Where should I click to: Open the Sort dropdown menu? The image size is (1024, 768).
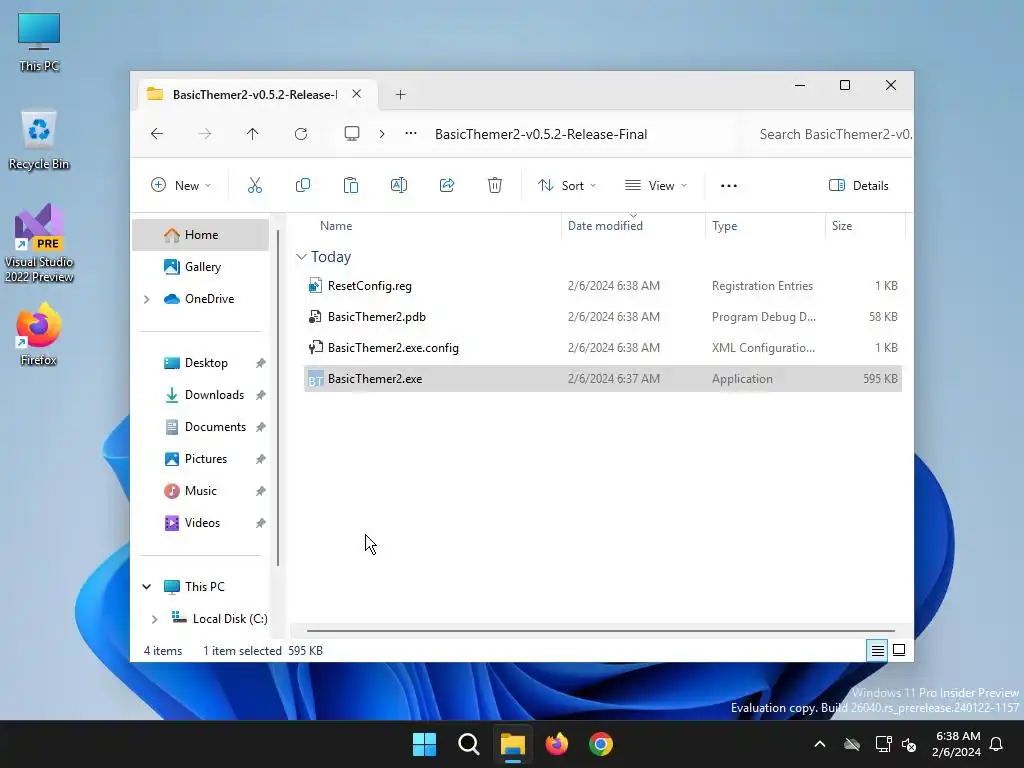click(566, 185)
